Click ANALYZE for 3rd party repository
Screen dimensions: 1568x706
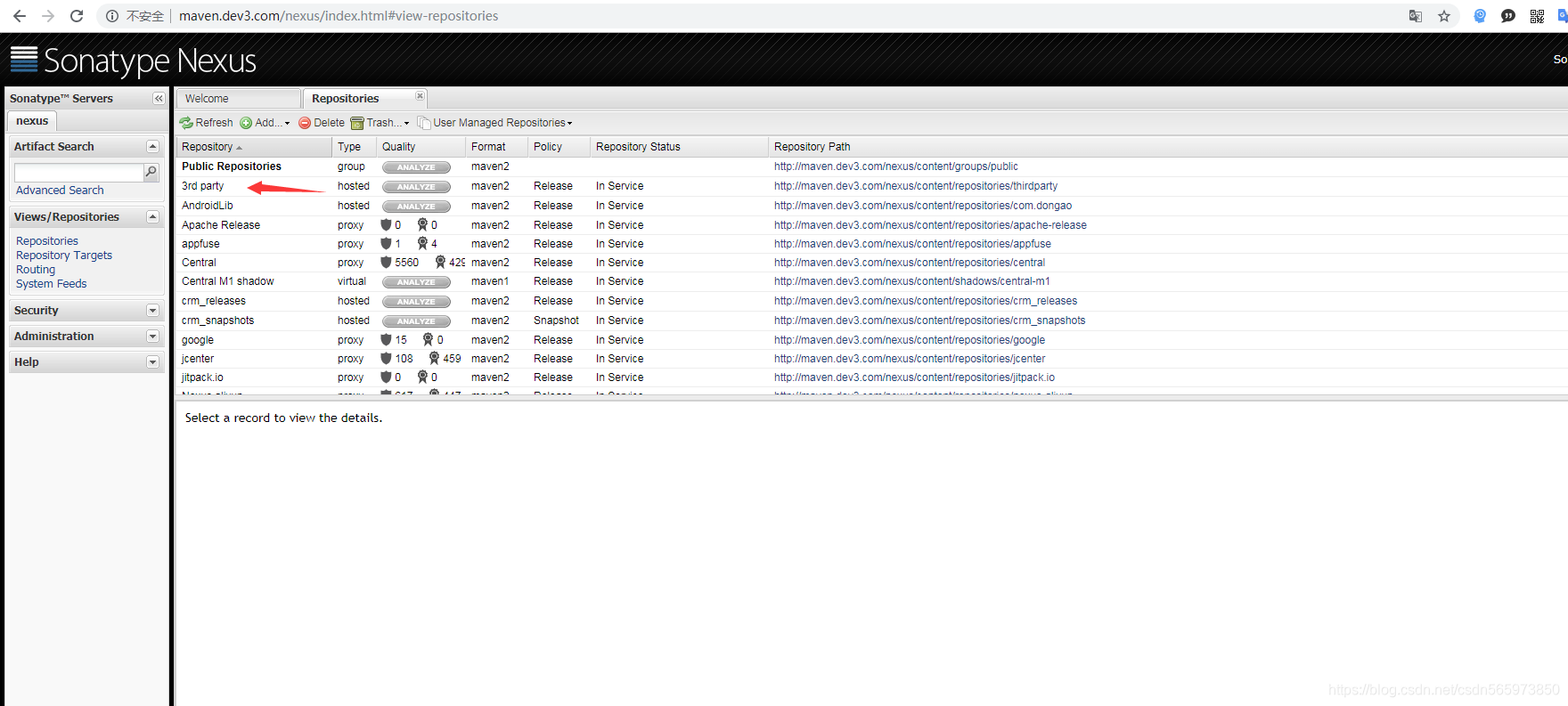[x=416, y=187]
